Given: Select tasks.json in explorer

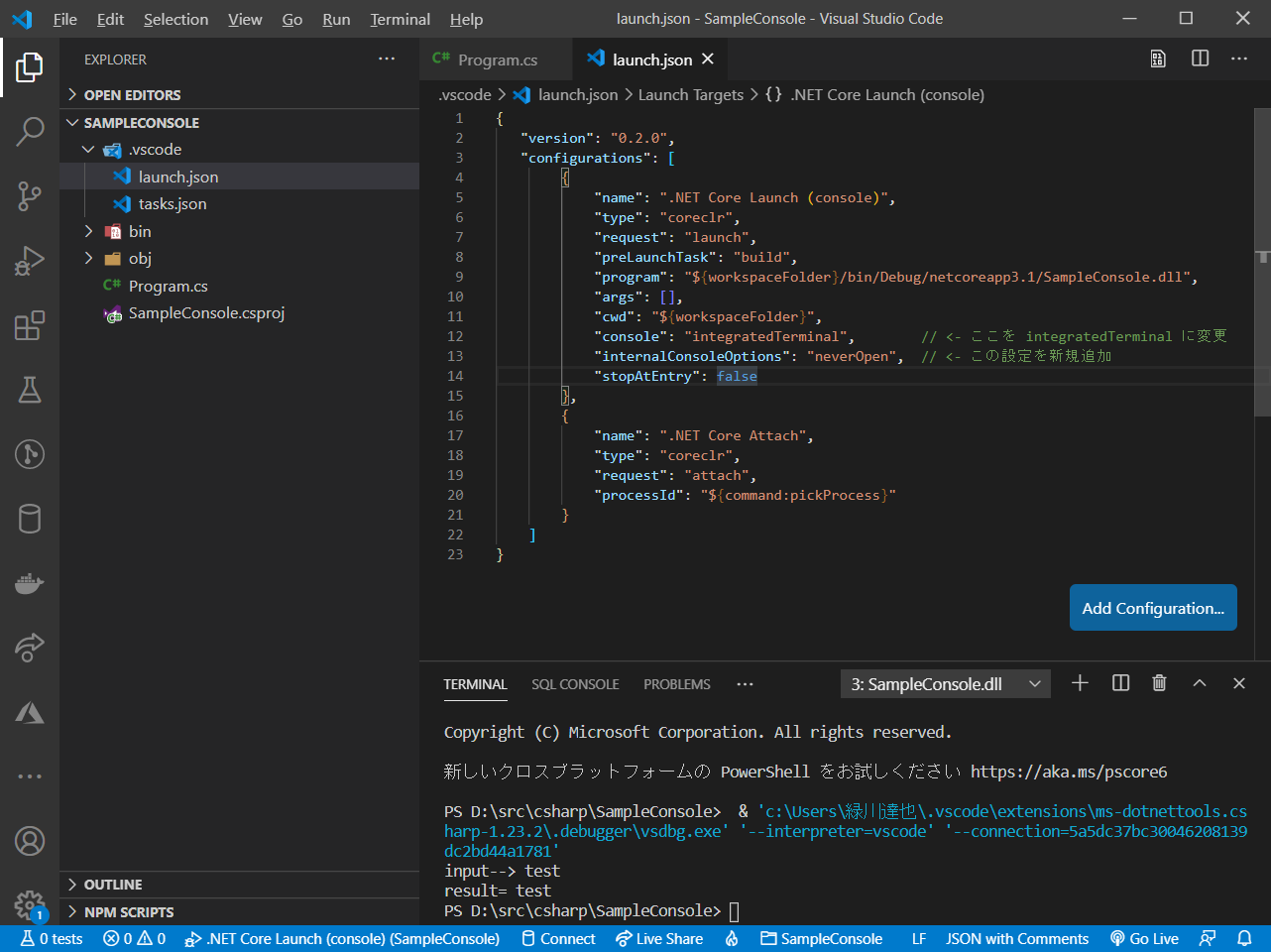Looking at the screenshot, I should [239, 204].
